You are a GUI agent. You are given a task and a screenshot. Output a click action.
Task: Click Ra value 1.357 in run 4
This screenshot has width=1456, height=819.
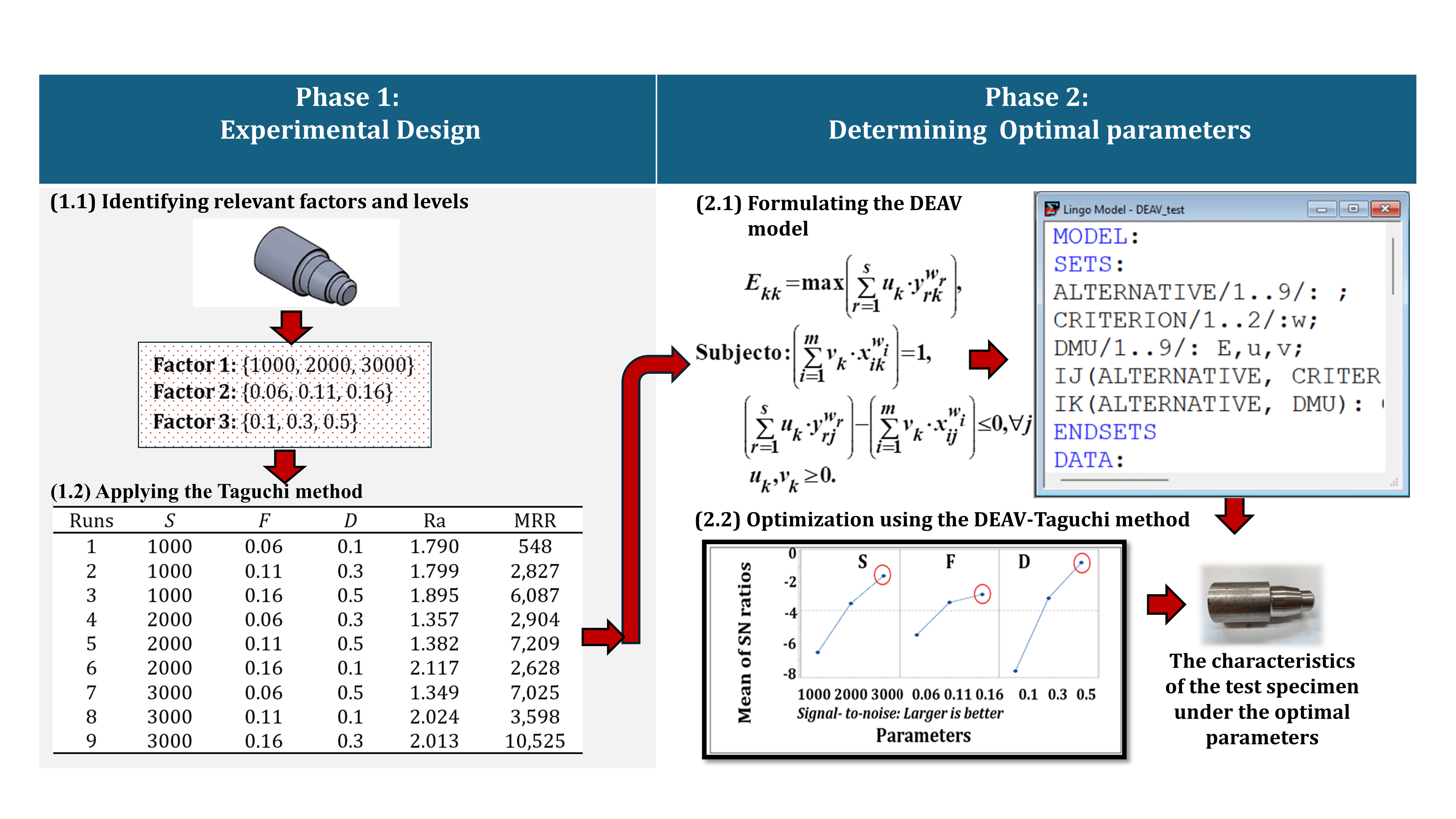(x=434, y=619)
